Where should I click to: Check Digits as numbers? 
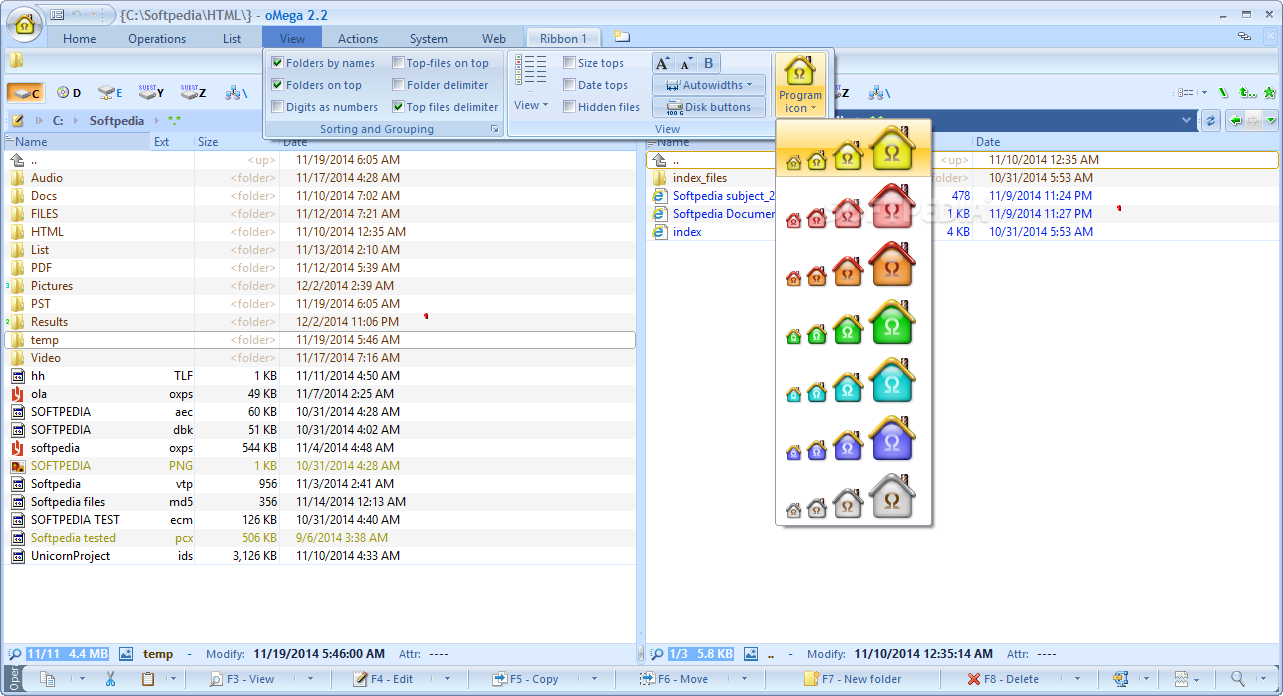pyautogui.click(x=278, y=107)
